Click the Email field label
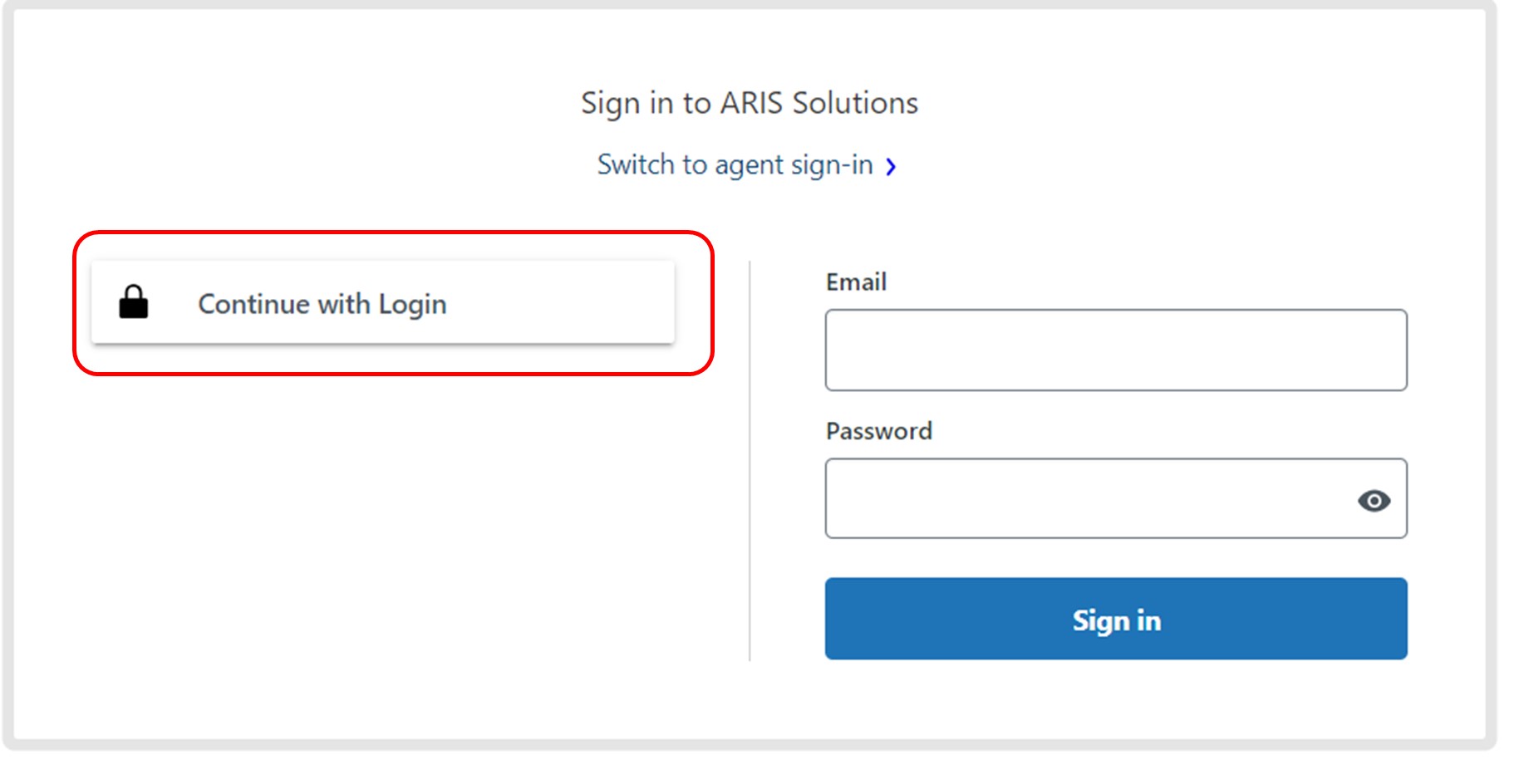Image resolution: width=1529 pixels, height=784 pixels. tap(856, 282)
